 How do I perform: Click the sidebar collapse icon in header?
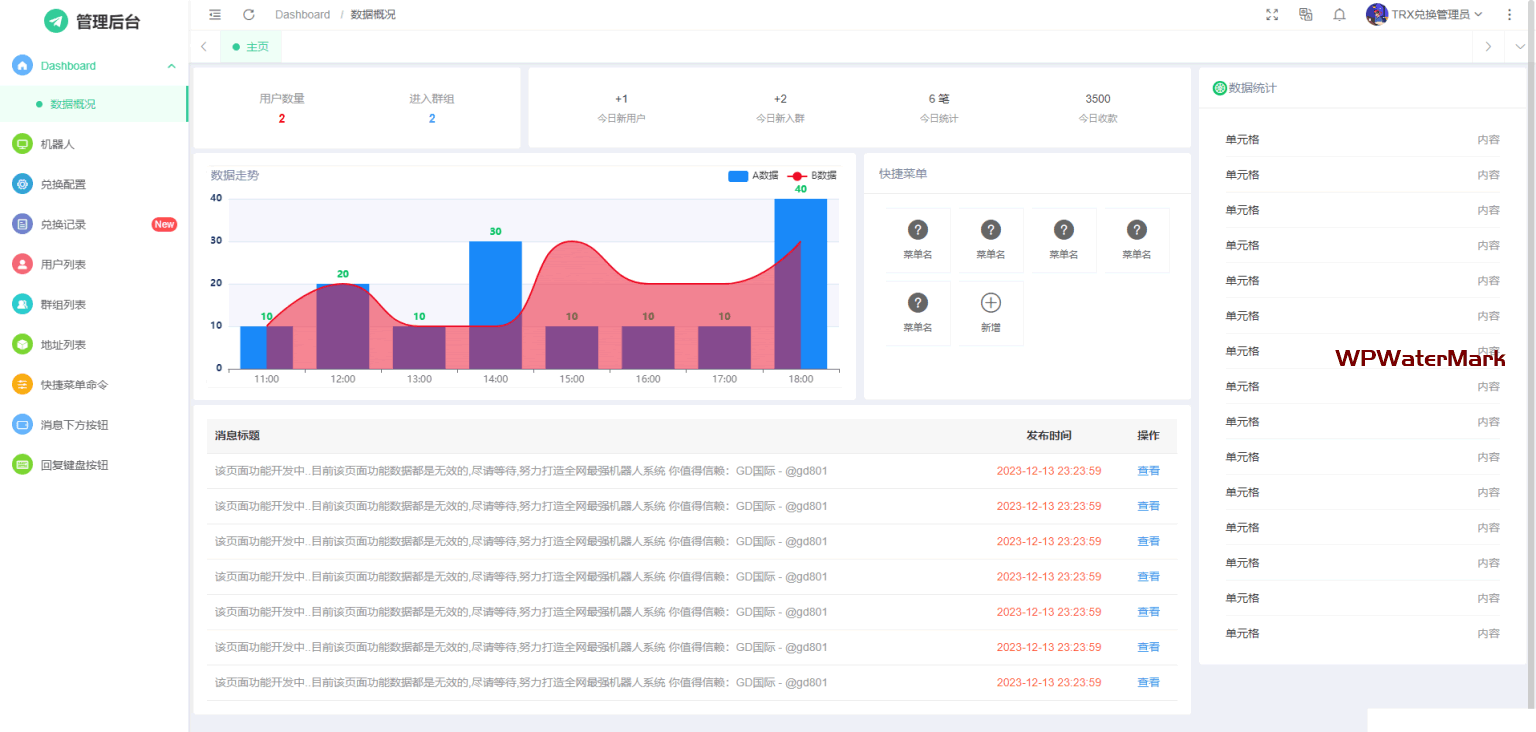click(215, 15)
